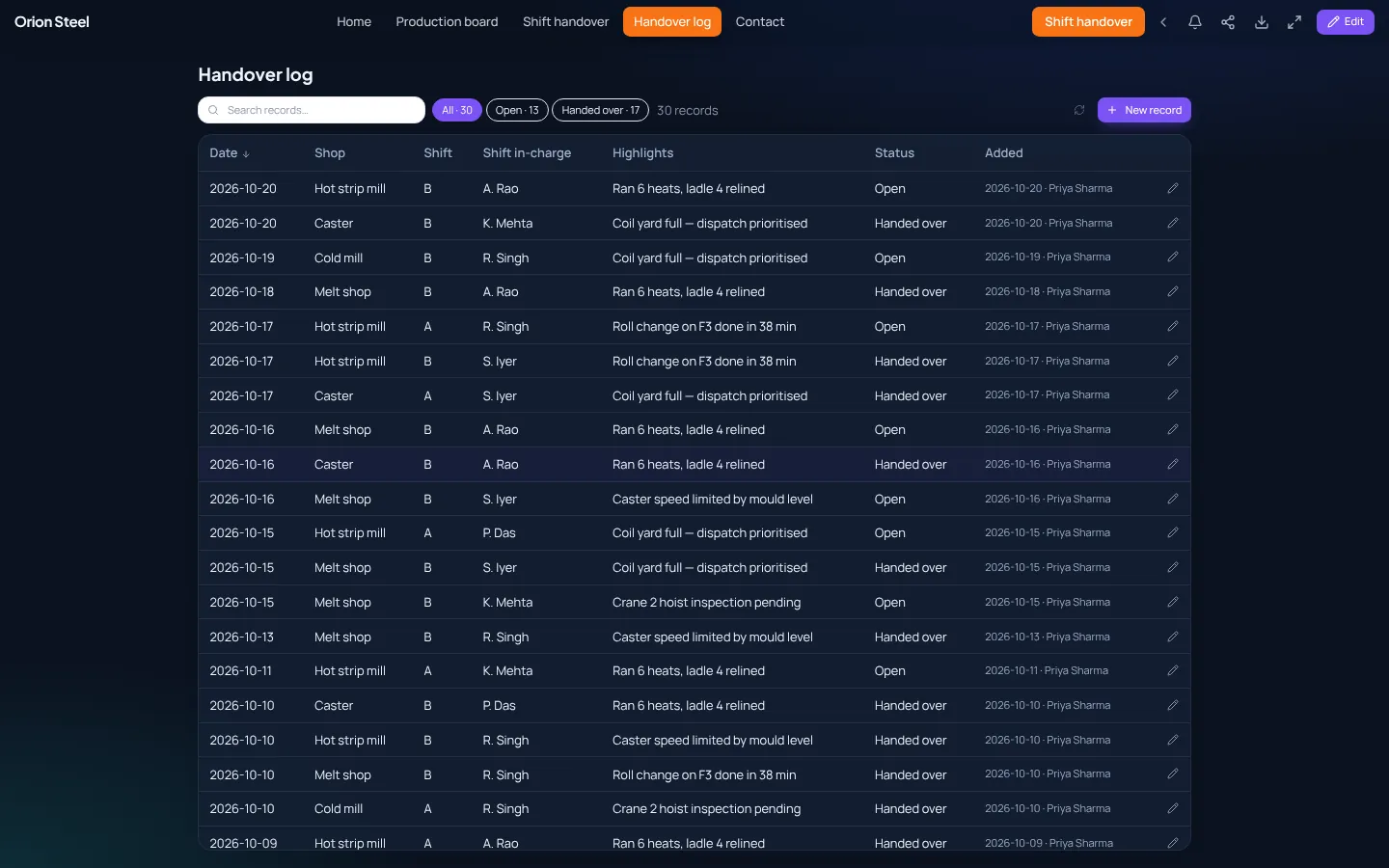The height and width of the screenshot is (868, 1389).
Task: Click the Status column header
Action: pyautogui.click(x=894, y=153)
